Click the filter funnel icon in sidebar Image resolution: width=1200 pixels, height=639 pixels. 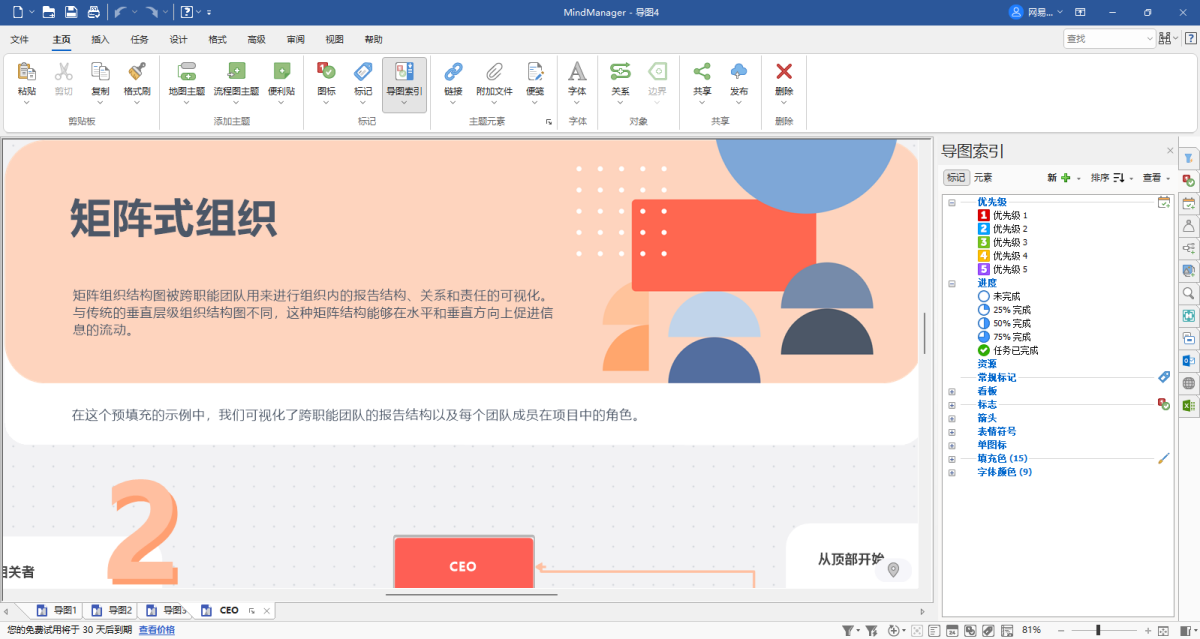(x=1188, y=158)
